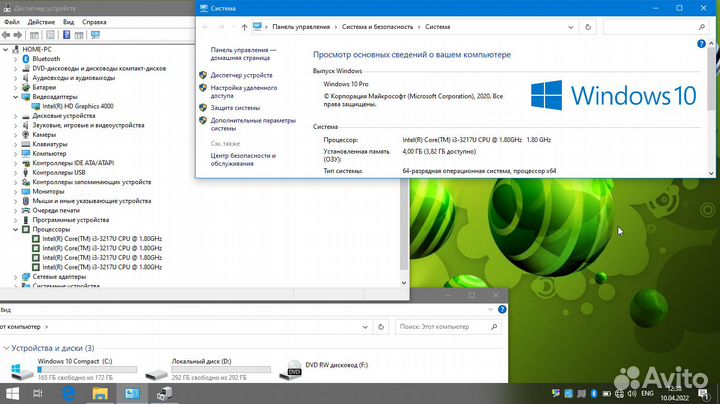Click the monitor scan icon in Device Manager toolbar
Screen dimensions: 720x404
coord(96,35)
